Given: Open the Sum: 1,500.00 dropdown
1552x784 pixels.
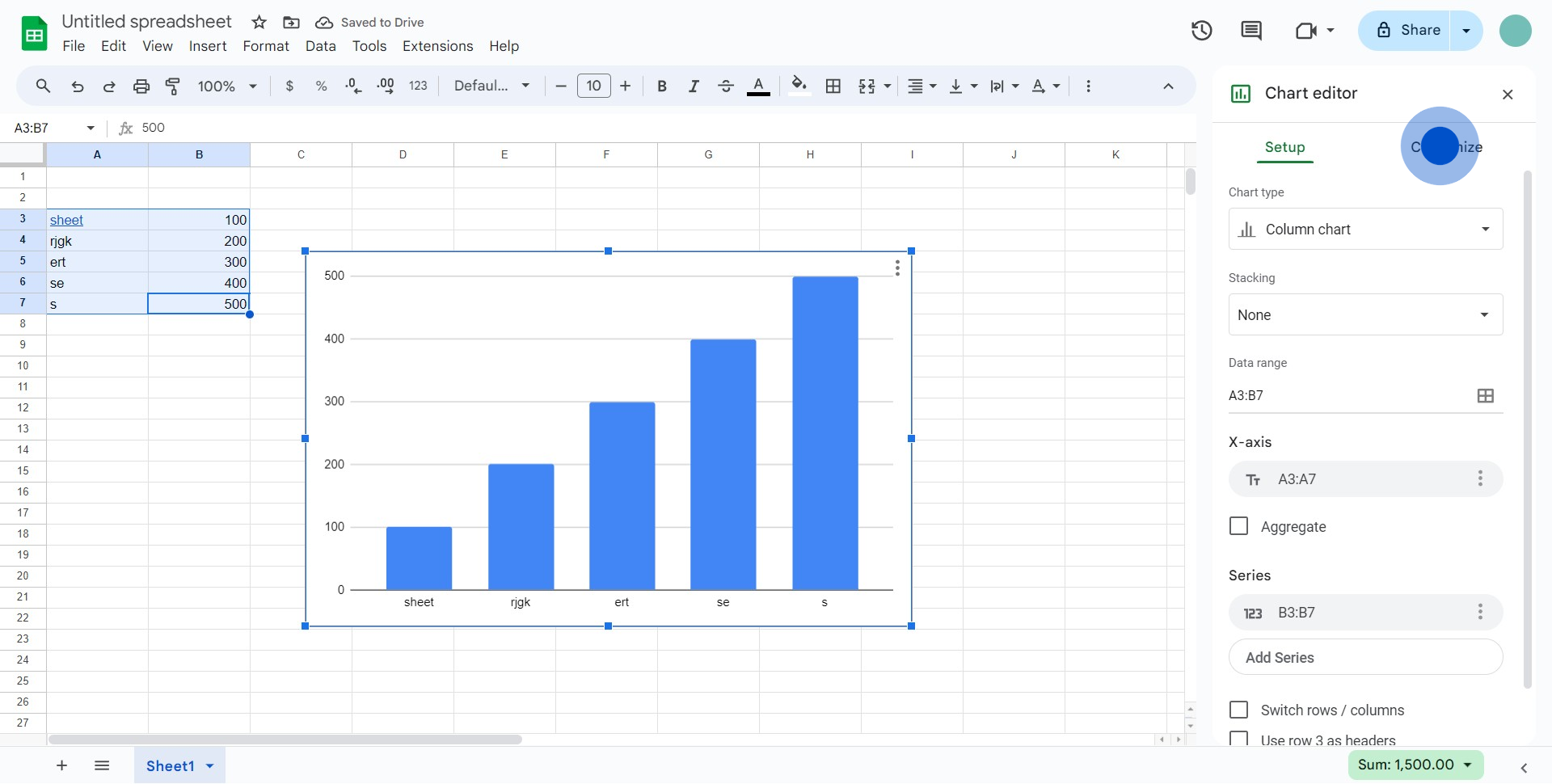Looking at the screenshot, I should coord(1415,765).
